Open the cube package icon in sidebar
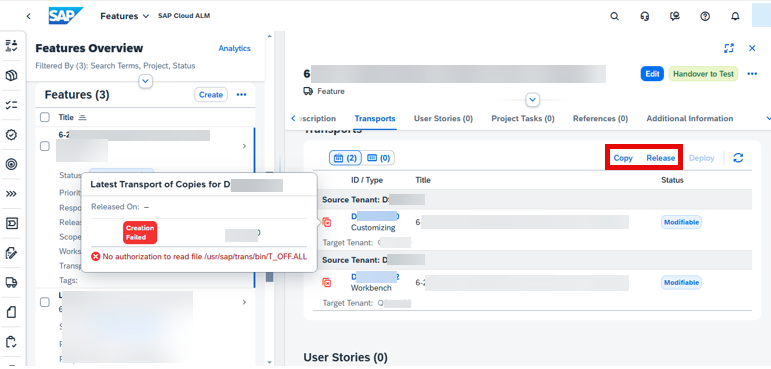771x369 pixels. (11, 75)
